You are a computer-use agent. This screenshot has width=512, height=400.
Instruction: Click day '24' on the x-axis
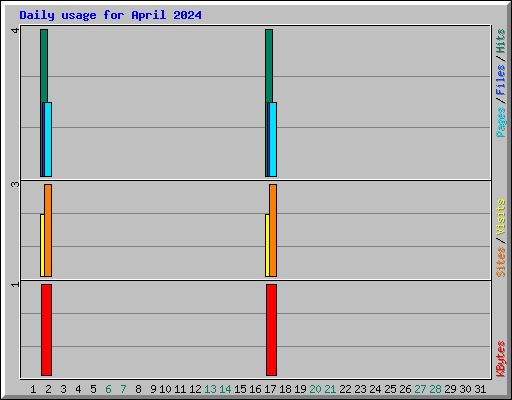coord(375,389)
